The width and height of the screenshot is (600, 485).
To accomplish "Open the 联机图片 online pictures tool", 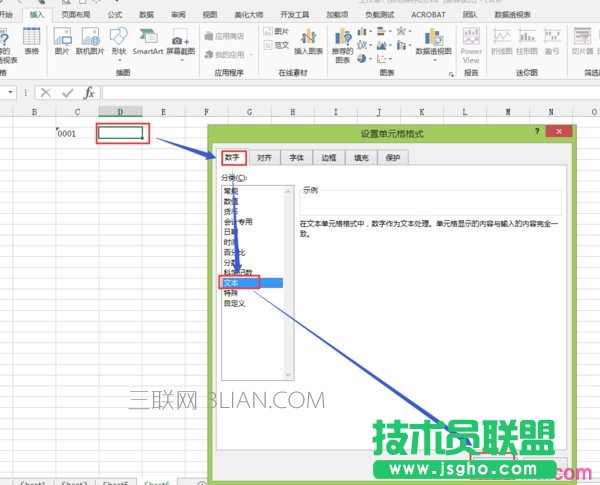I will [90, 41].
